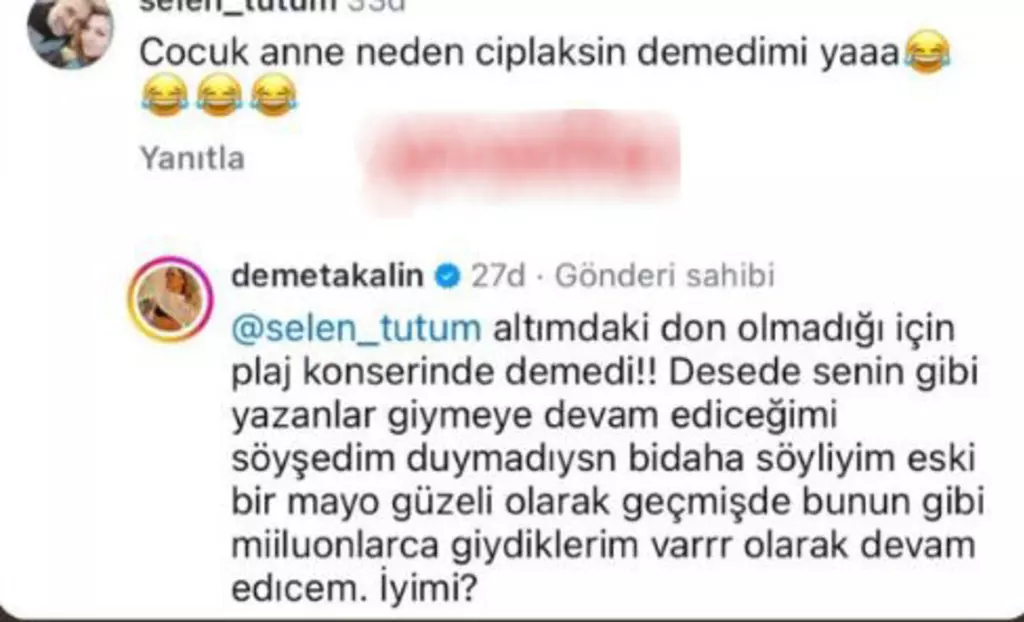Screen dimensions: 1024x622
Task: Tap Yanıtla to reply to the comment
Action: point(193,159)
